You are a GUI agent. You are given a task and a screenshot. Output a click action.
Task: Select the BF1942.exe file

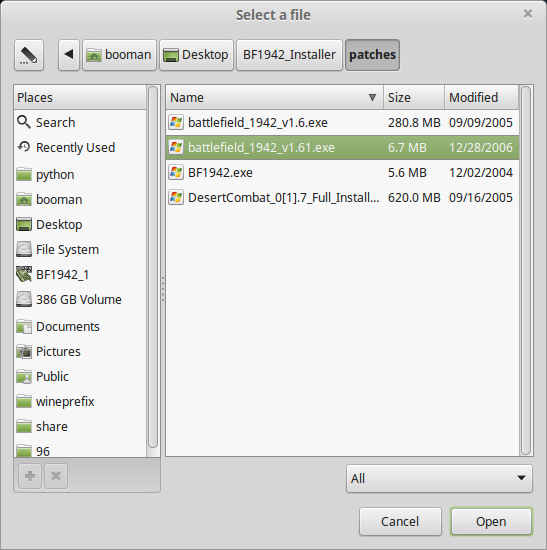(x=342, y=173)
